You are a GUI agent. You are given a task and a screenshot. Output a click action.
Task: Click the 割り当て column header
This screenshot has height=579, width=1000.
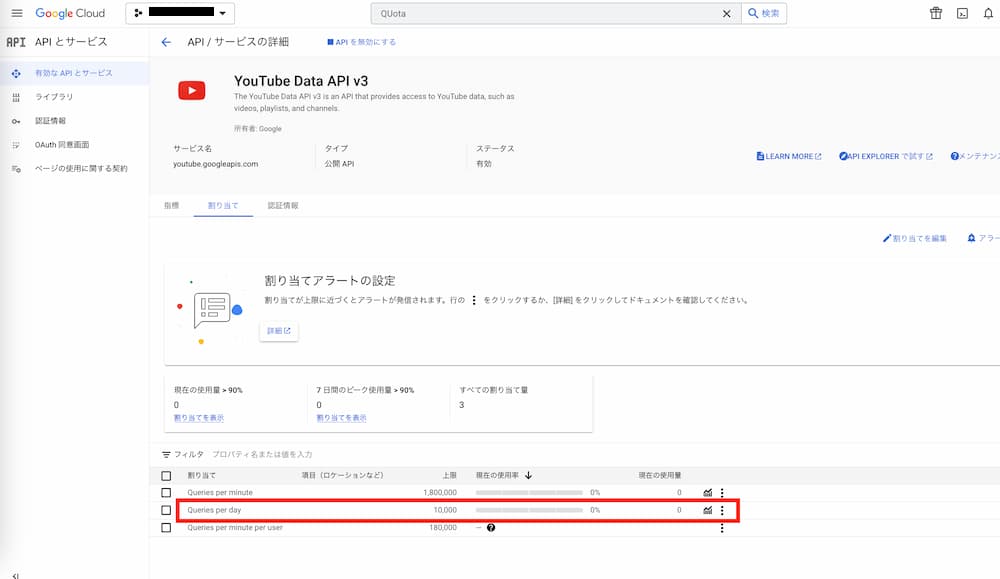tap(202, 476)
